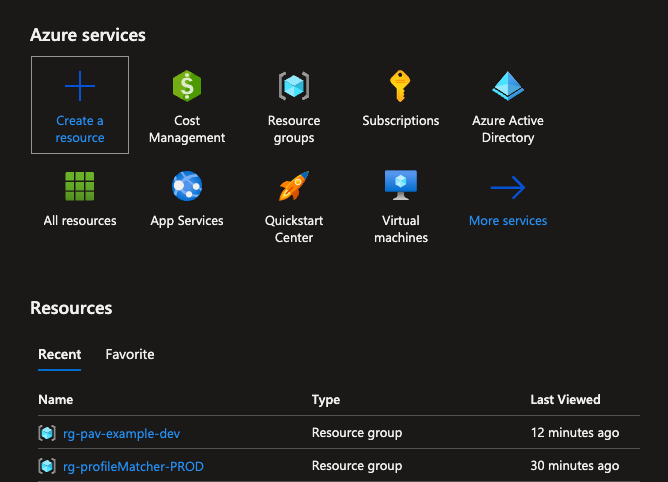Image resolution: width=668 pixels, height=482 pixels.
Task: Click the icon beside rg-profileMatcher-PROD
Action: [46, 466]
